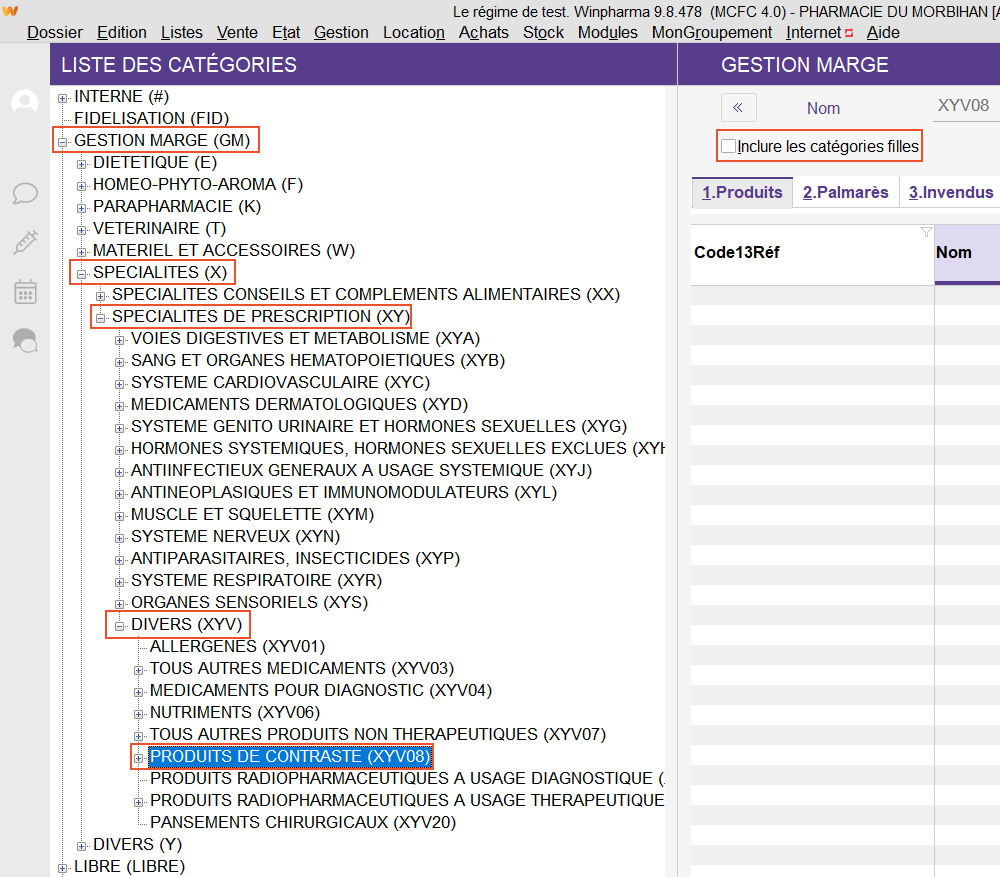Select ALLERGENES (XYV01) category
Viewport: 1000px width, 877px height.
point(237,647)
